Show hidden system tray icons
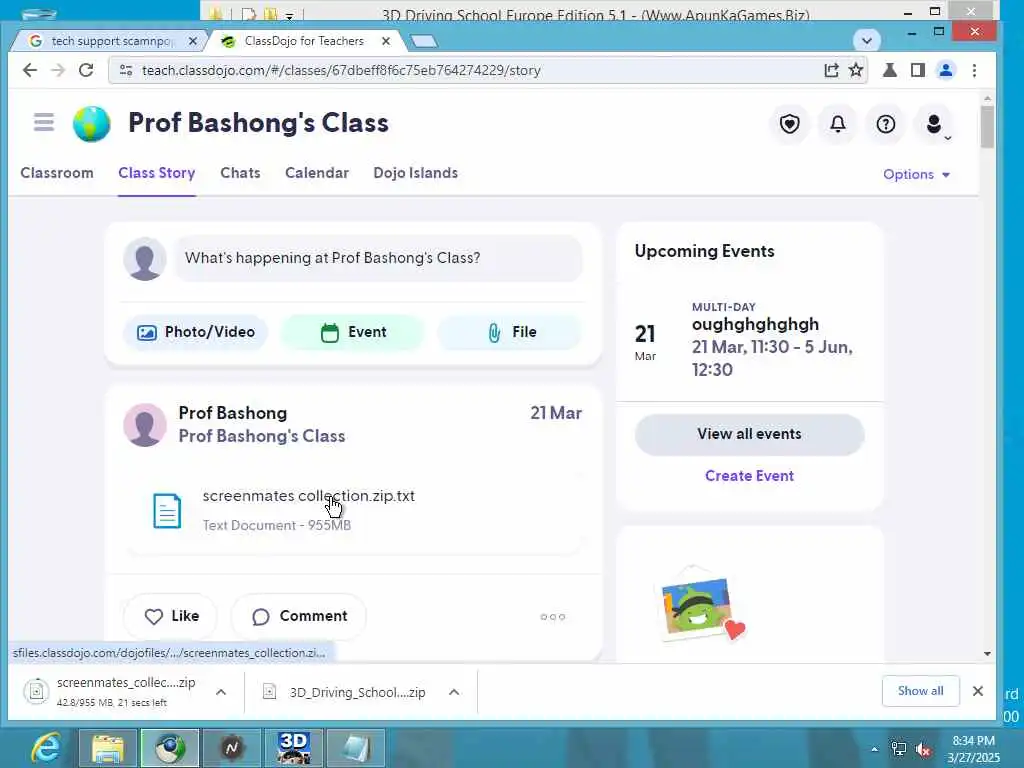1024x768 pixels. 874,749
